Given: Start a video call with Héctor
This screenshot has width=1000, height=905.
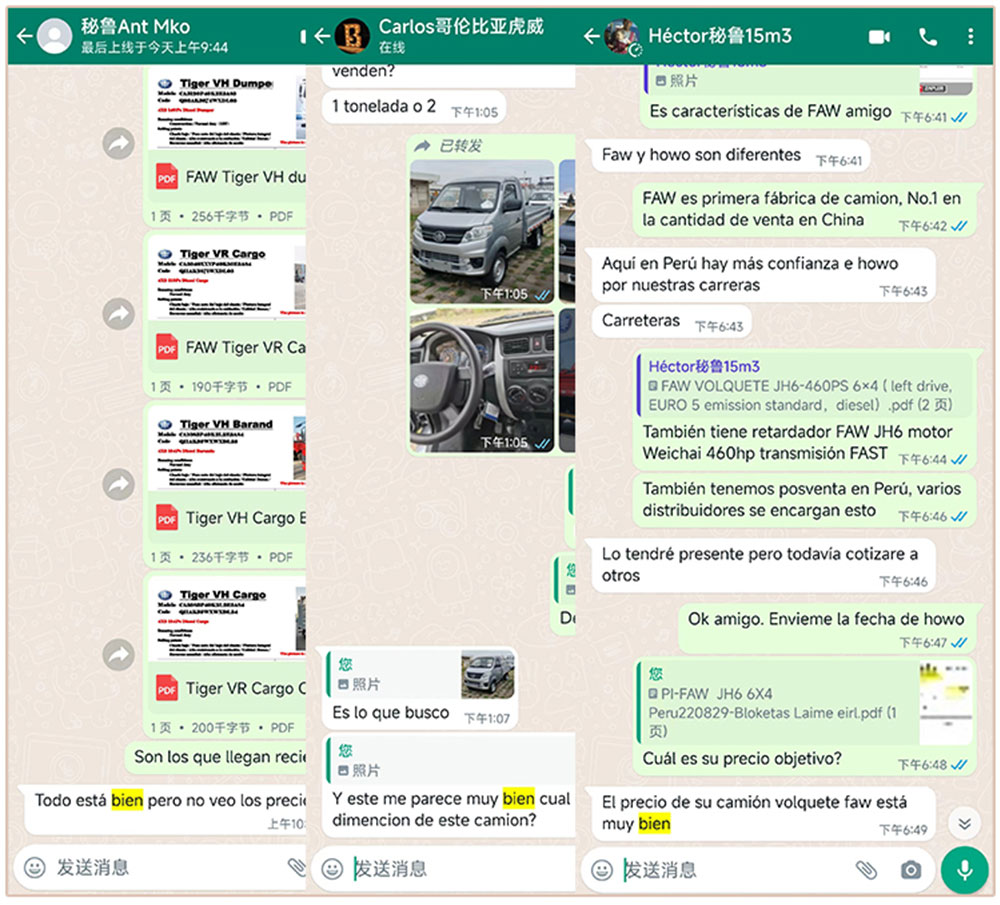Looking at the screenshot, I should (879, 37).
